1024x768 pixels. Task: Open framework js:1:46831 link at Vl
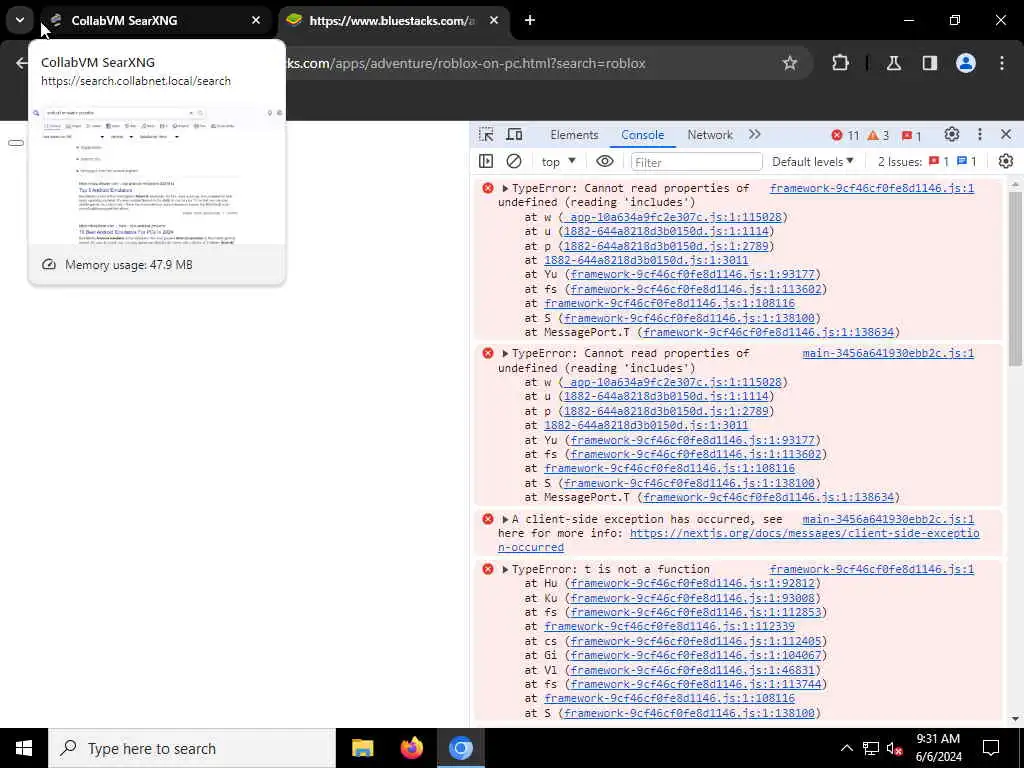pos(692,670)
